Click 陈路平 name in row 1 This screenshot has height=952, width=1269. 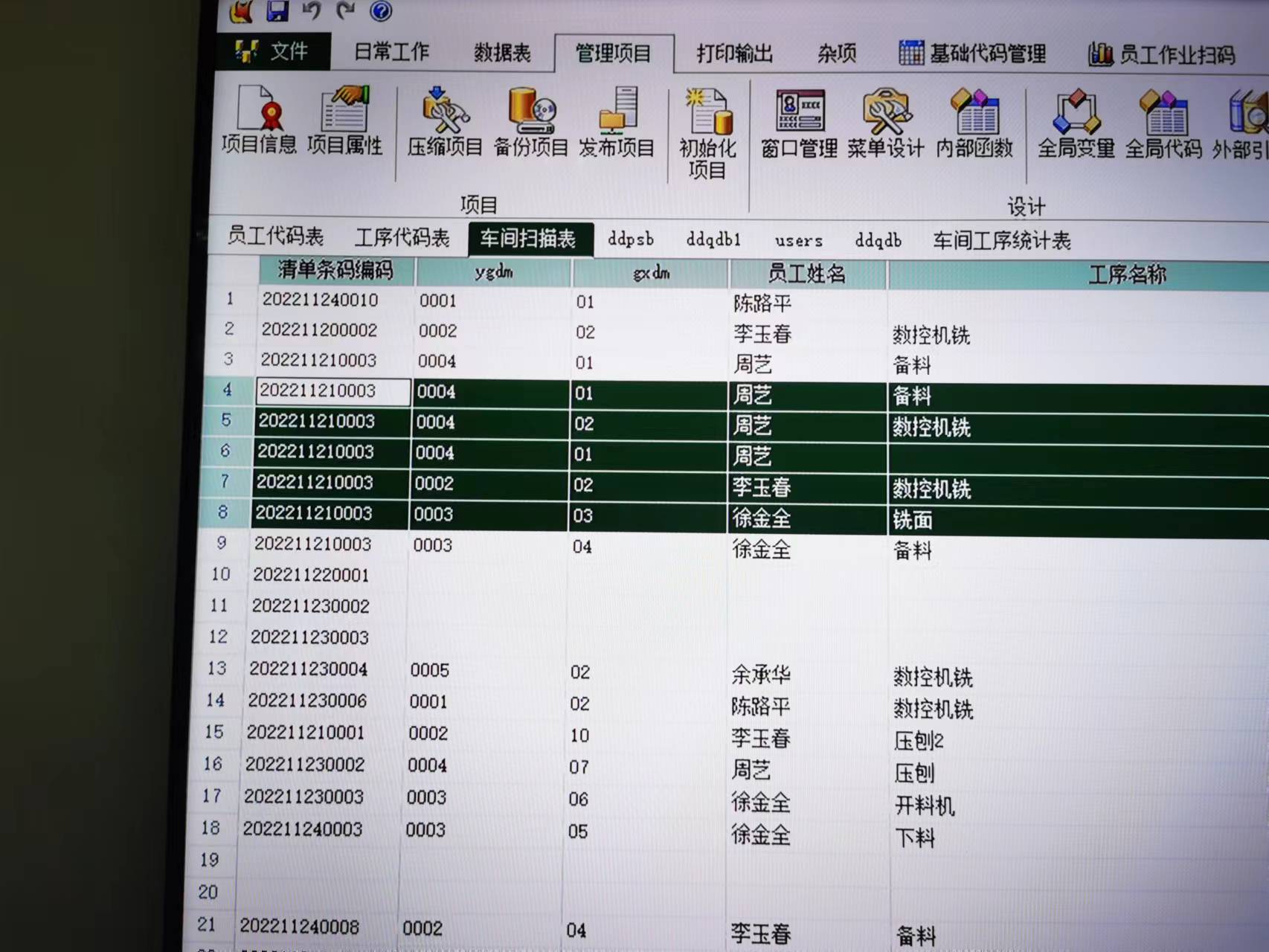pos(762,303)
